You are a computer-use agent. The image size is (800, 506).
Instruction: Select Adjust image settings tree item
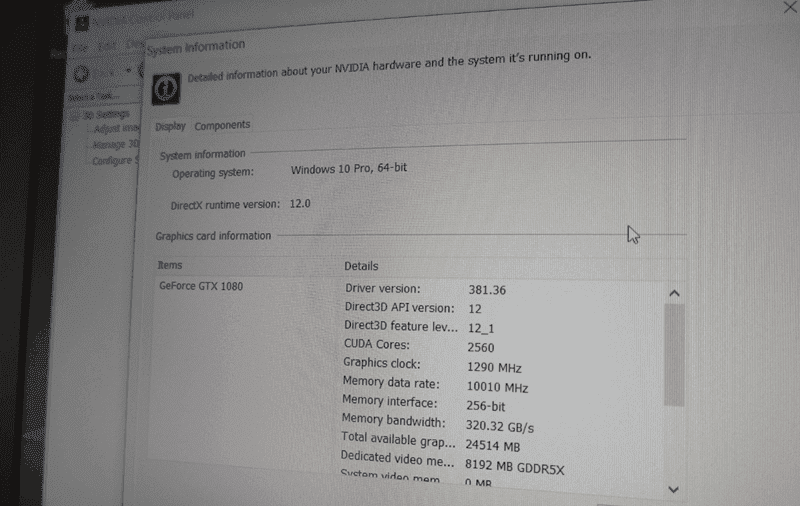pos(116,129)
